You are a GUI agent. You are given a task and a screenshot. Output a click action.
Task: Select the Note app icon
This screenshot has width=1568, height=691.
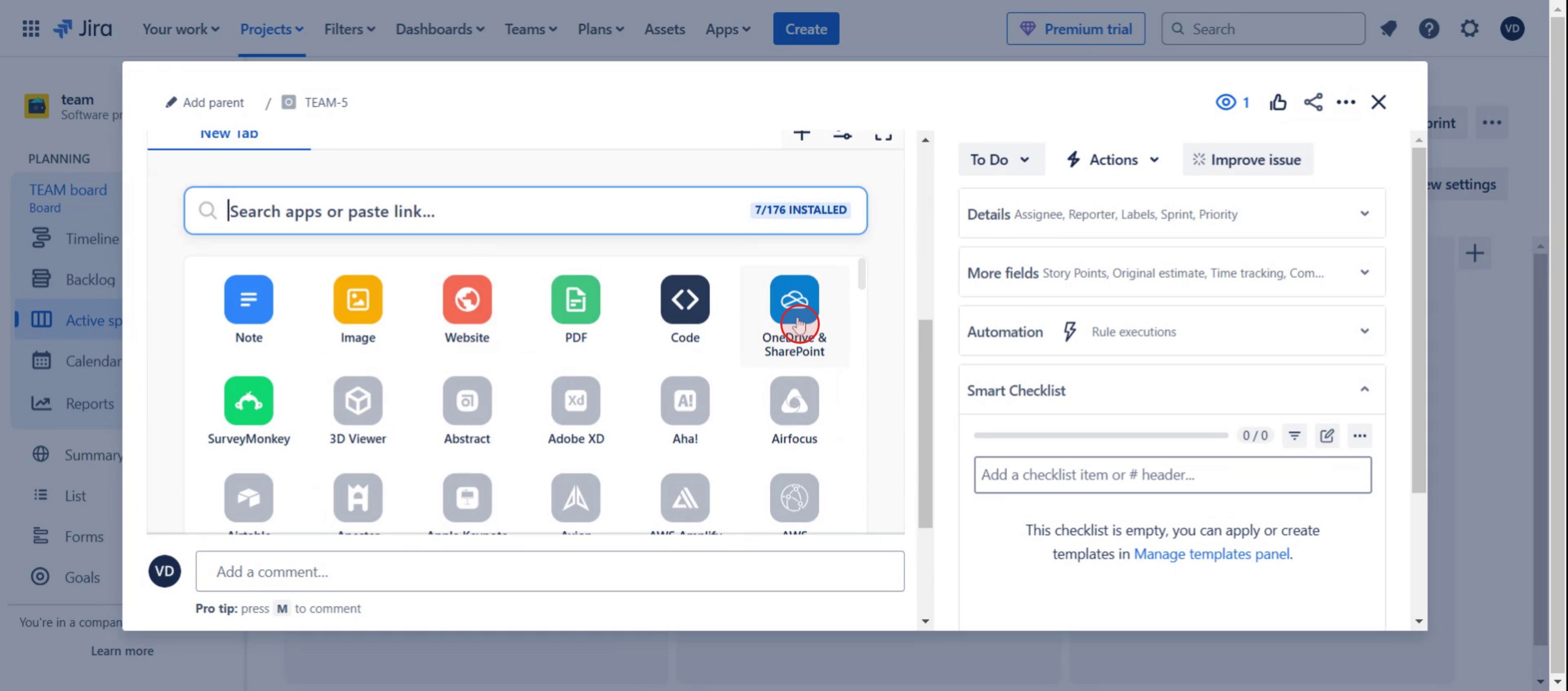248,299
